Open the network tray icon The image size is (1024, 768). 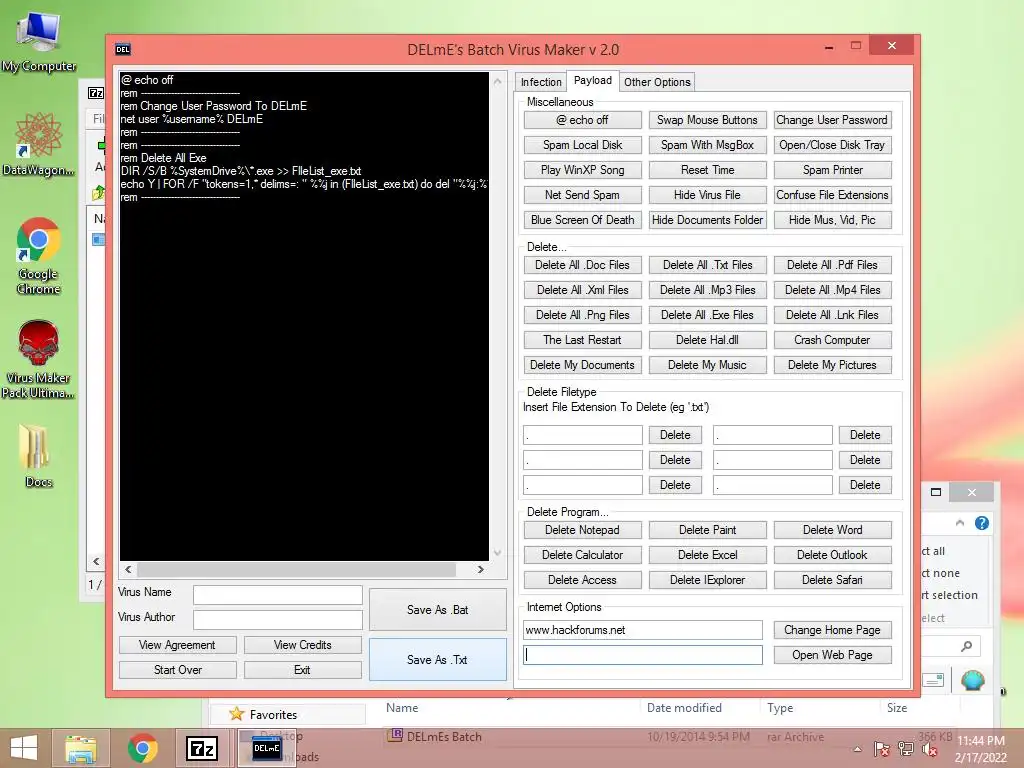point(905,749)
